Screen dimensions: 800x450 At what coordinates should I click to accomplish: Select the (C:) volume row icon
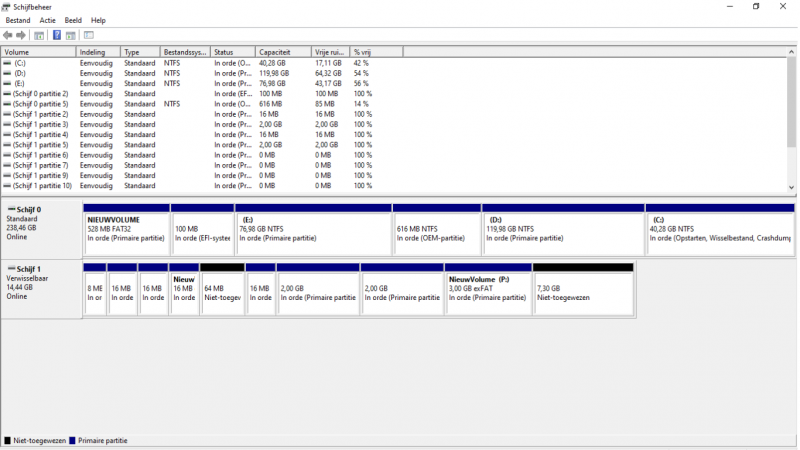pos(8,63)
